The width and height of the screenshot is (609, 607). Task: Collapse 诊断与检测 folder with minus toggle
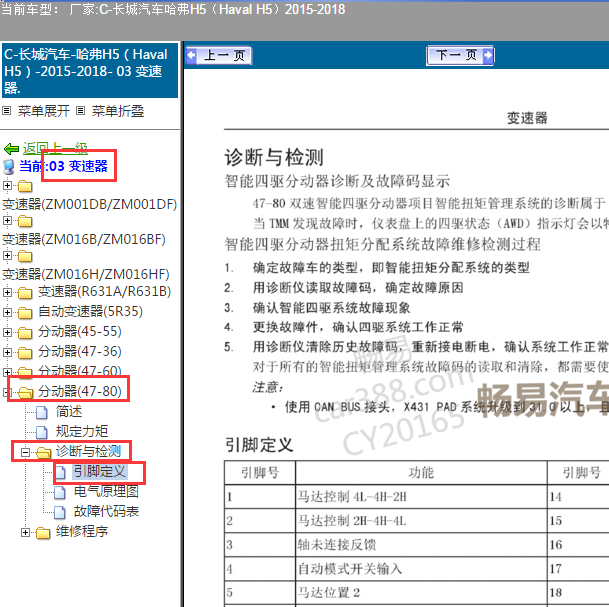click(25, 452)
